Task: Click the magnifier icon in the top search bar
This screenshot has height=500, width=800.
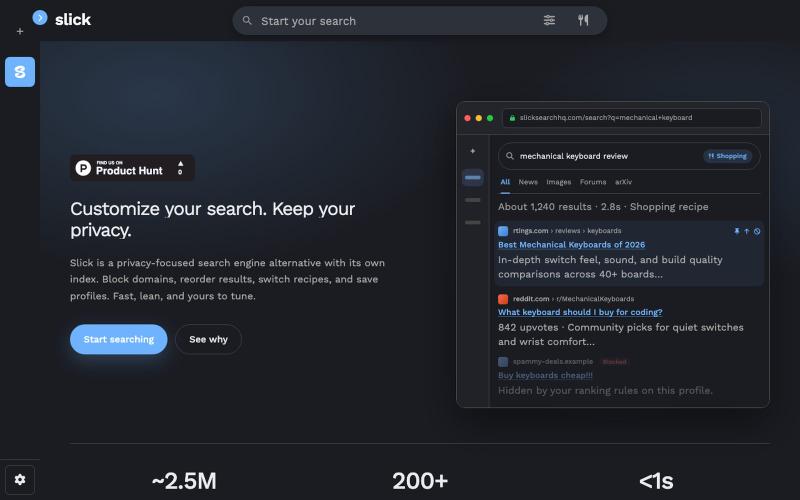Action: tap(247, 20)
